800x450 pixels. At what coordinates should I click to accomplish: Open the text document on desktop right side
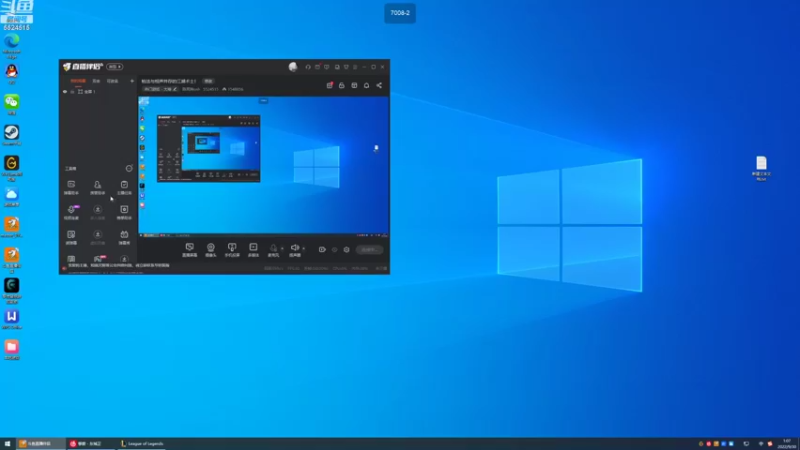(761, 168)
